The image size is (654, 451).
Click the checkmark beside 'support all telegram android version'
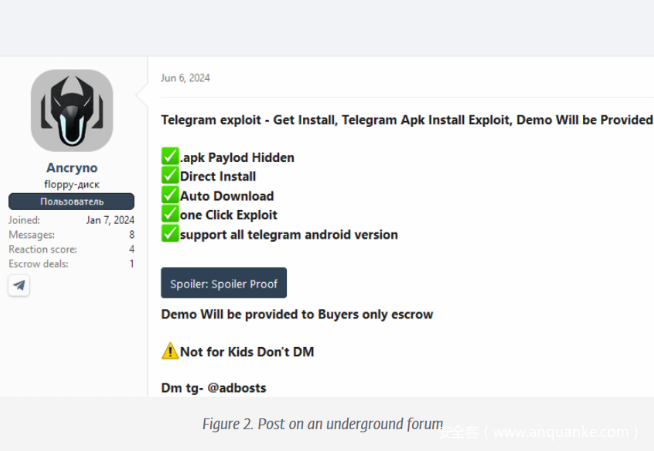(170, 234)
